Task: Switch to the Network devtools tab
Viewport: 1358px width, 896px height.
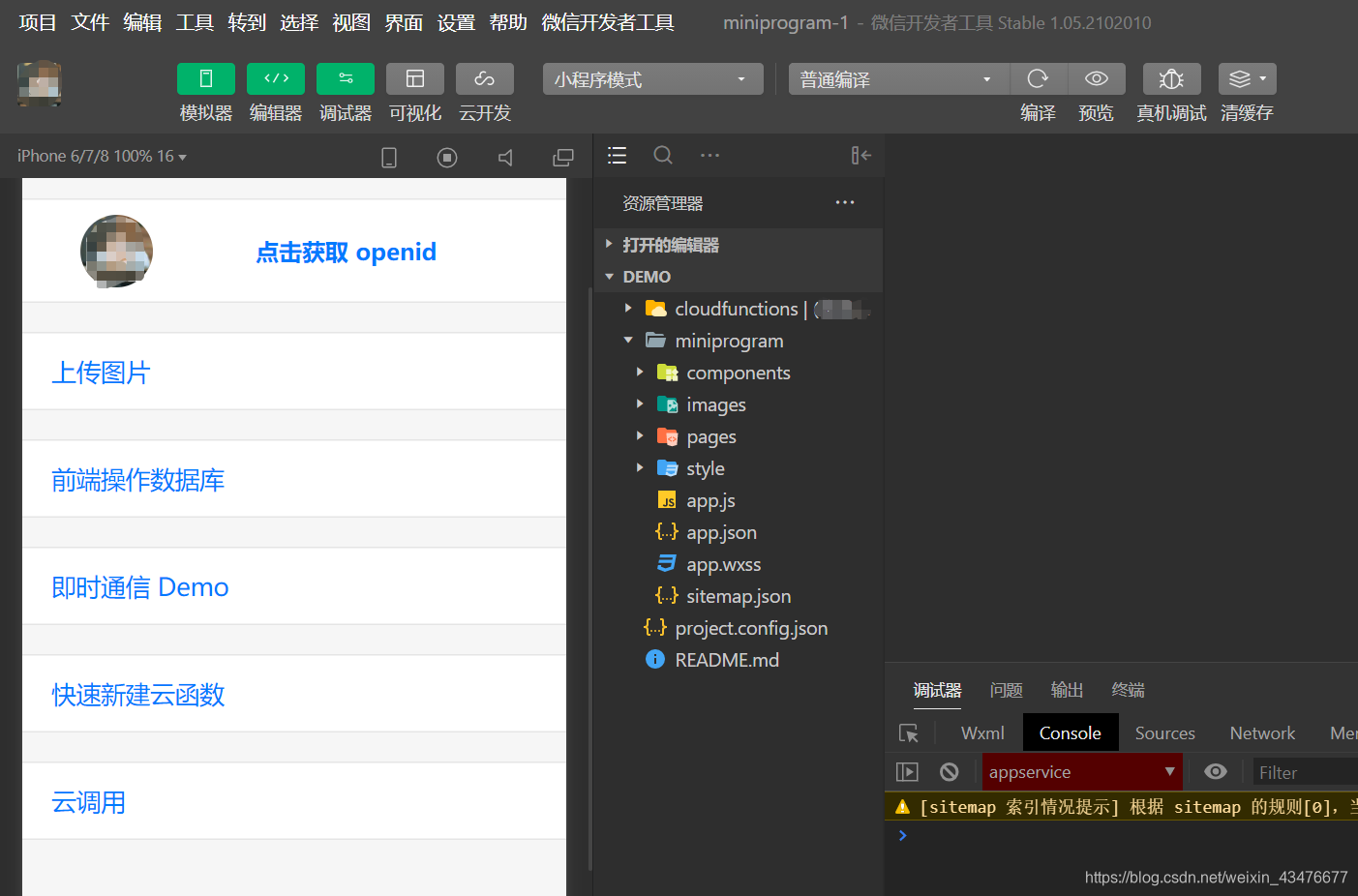Action: click(1262, 732)
